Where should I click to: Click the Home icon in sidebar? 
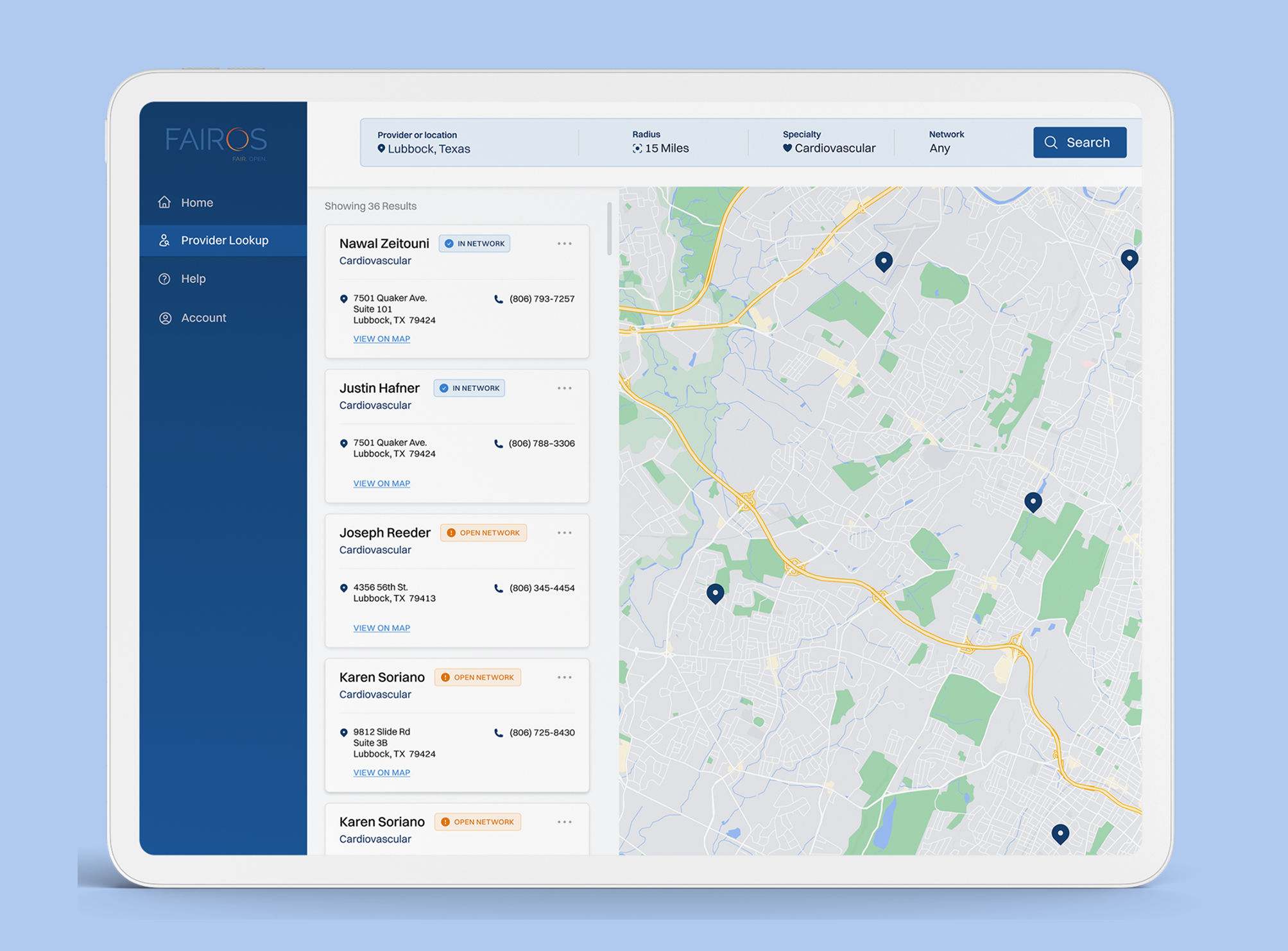coord(164,202)
